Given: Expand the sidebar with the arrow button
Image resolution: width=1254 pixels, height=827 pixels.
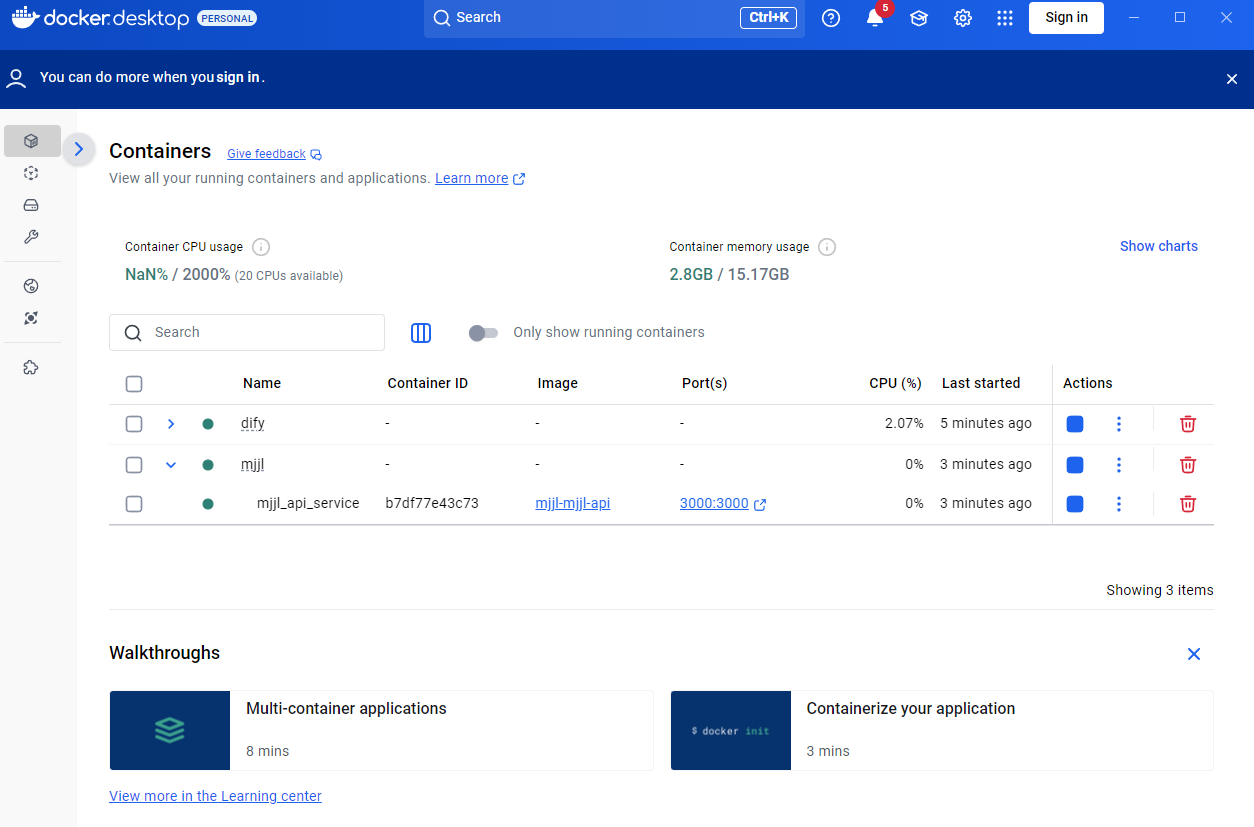Looking at the screenshot, I should tap(79, 149).
